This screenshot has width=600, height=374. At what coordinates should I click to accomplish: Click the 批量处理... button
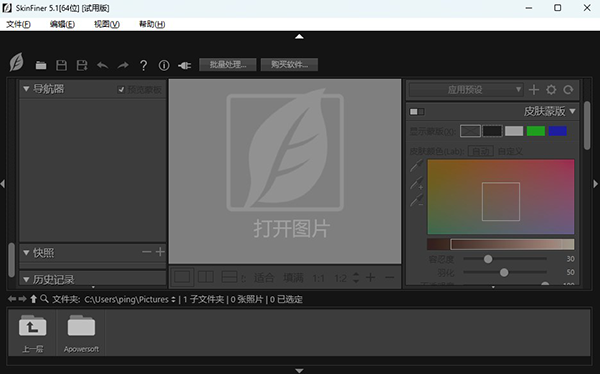point(228,65)
